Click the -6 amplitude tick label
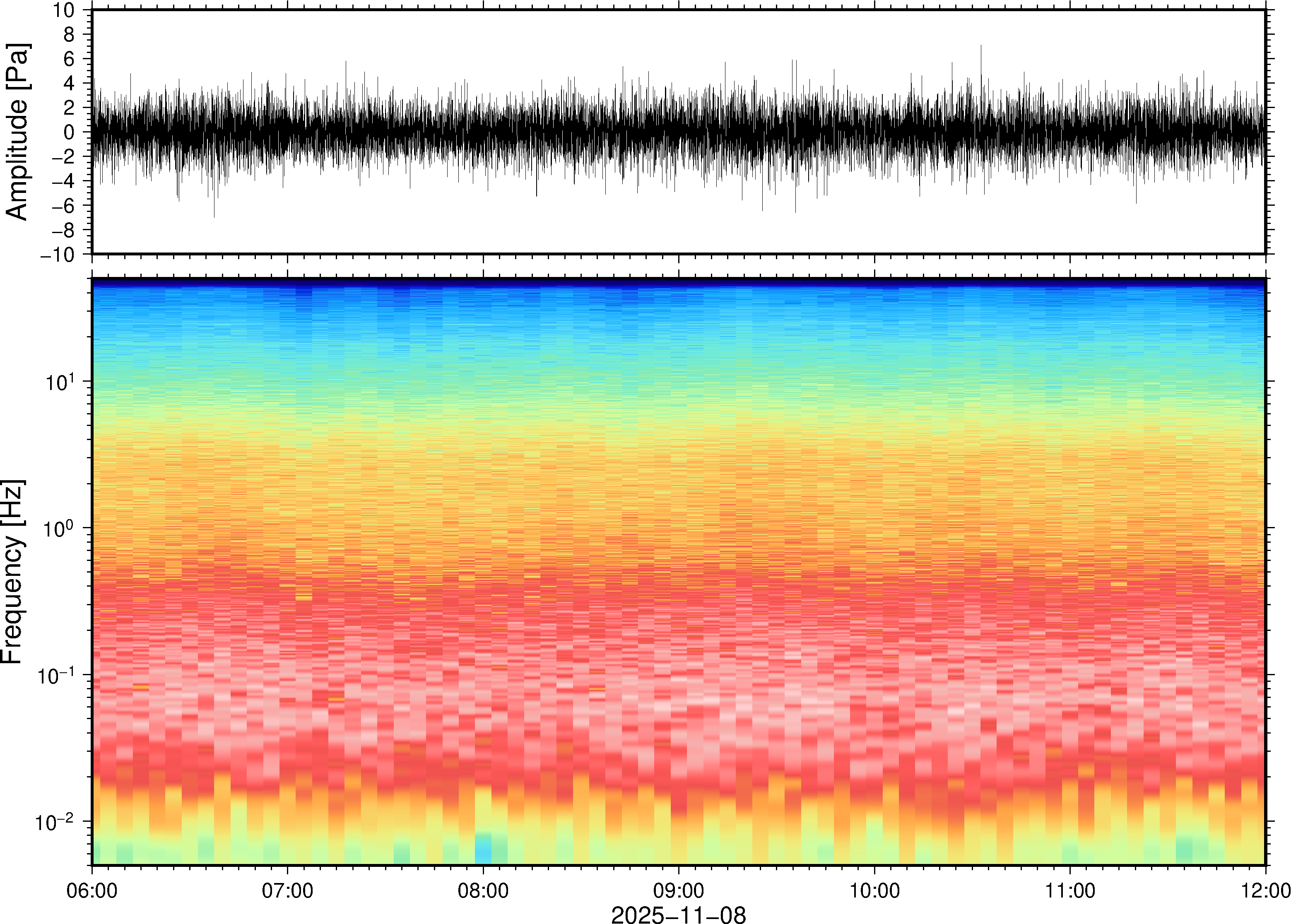The height and width of the screenshot is (924, 1291). pyautogui.click(x=63, y=206)
